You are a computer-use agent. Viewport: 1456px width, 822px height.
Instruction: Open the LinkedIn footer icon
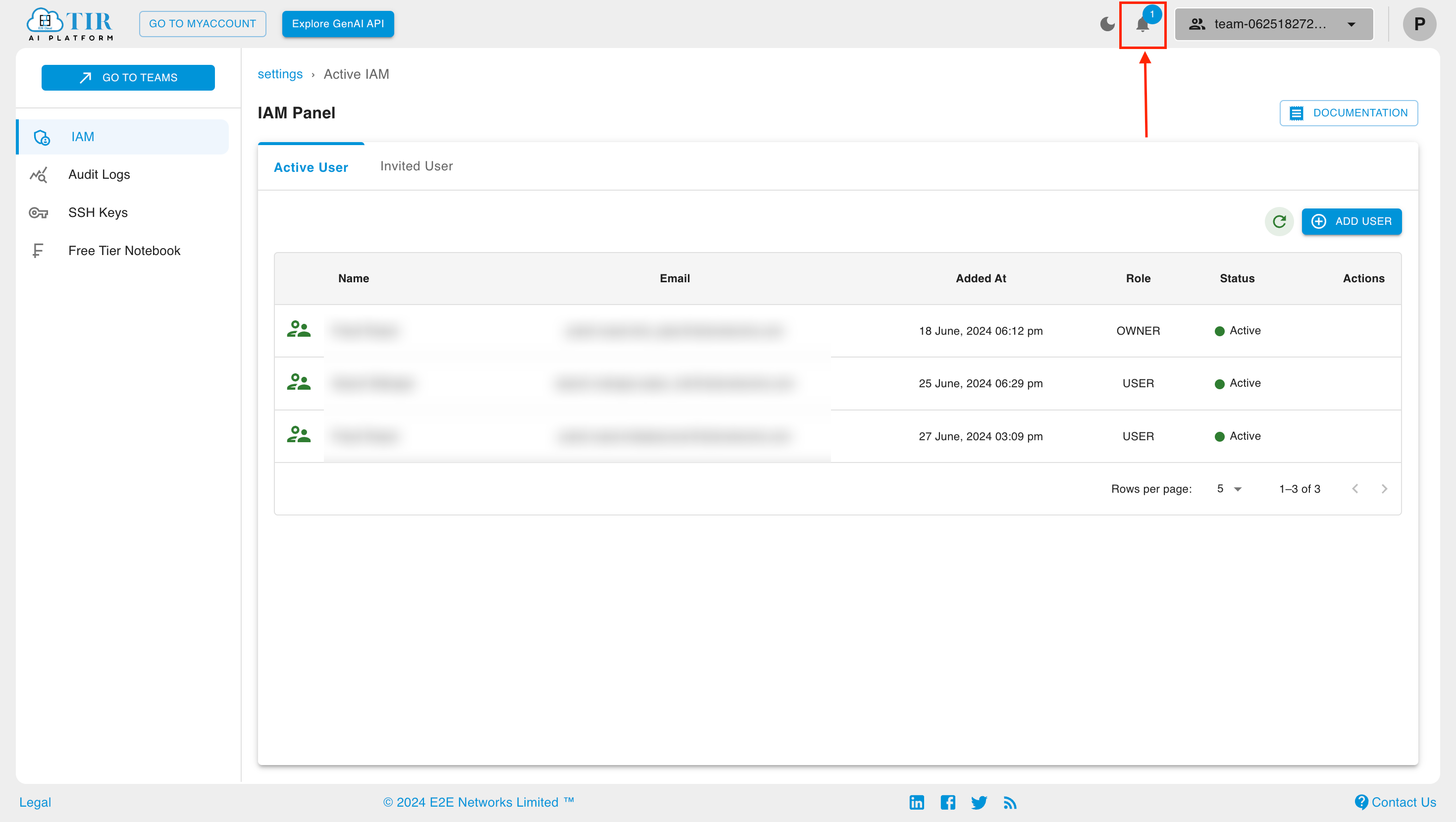916,802
